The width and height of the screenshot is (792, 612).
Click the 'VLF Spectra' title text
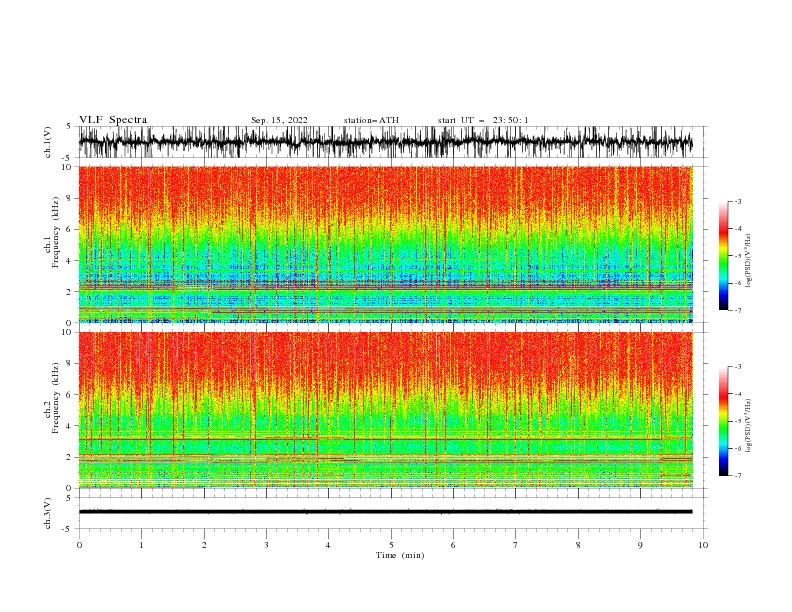click(113, 120)
